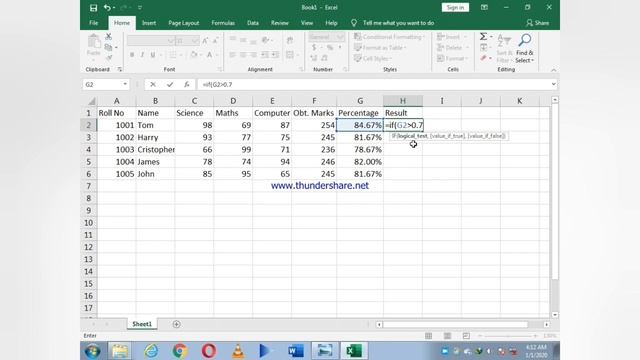Click the AutoSum sigma icon
The image size is (640, 360).
click(x=483, y=37)
